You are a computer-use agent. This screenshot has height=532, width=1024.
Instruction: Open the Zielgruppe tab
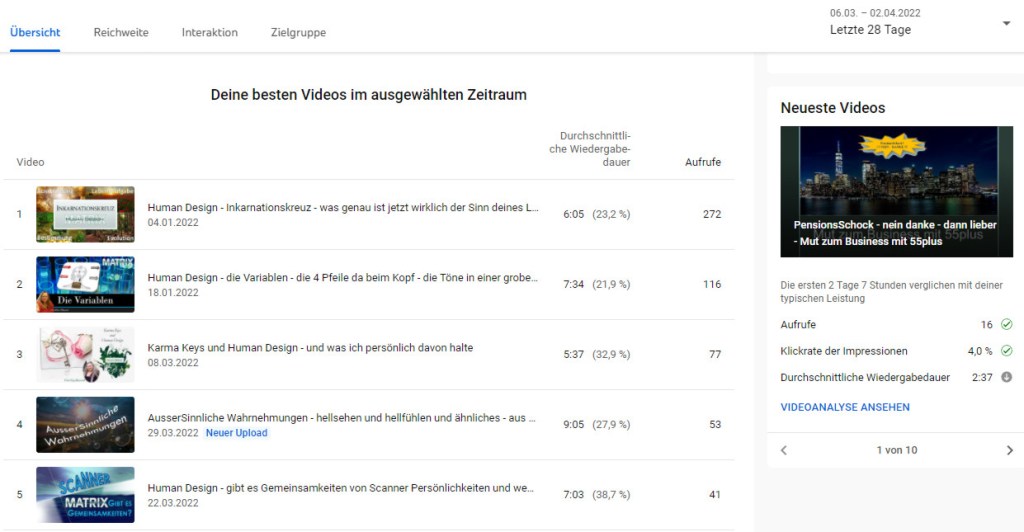tap(298, 32)
